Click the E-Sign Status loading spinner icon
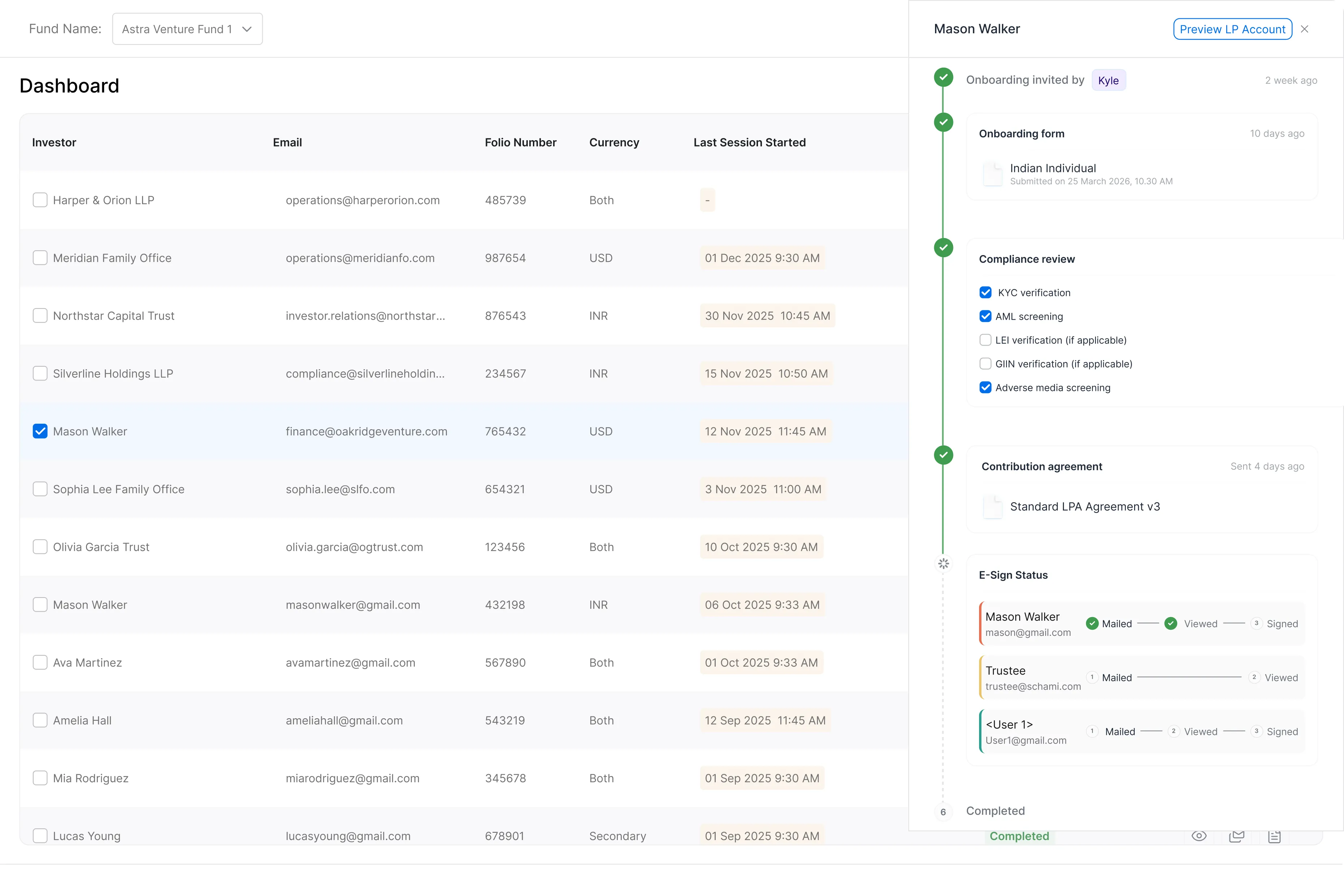 click(943, 563)
